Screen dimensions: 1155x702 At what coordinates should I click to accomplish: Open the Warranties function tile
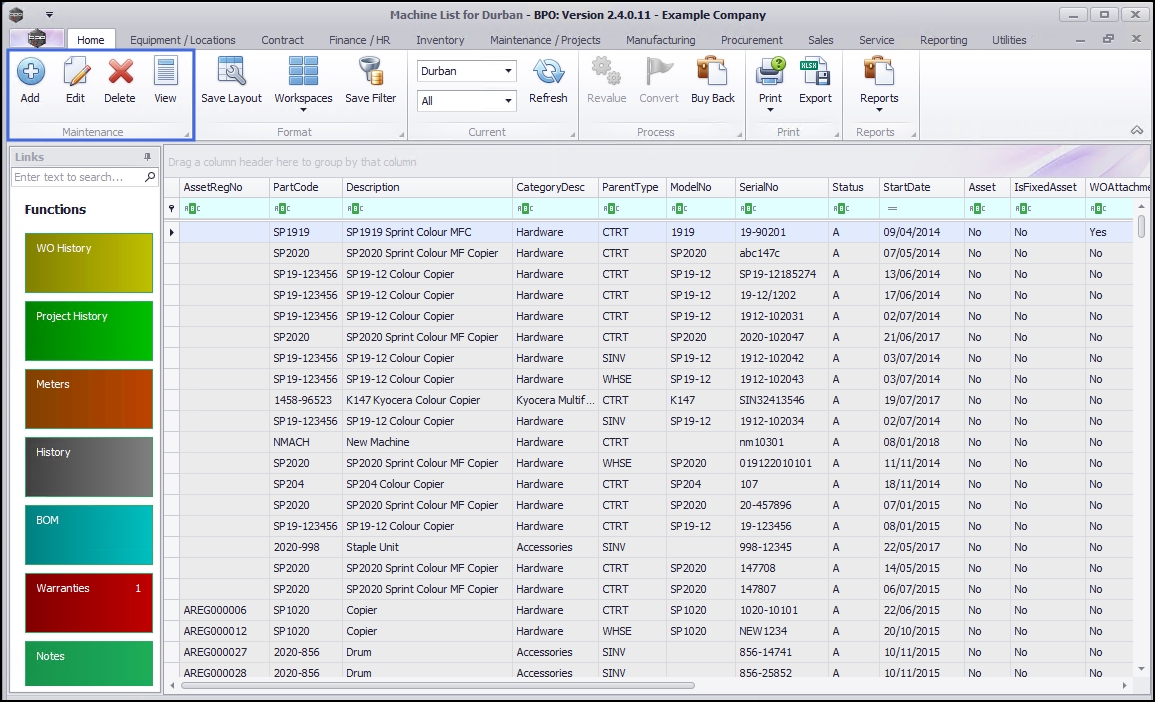[x=89, y=603]
